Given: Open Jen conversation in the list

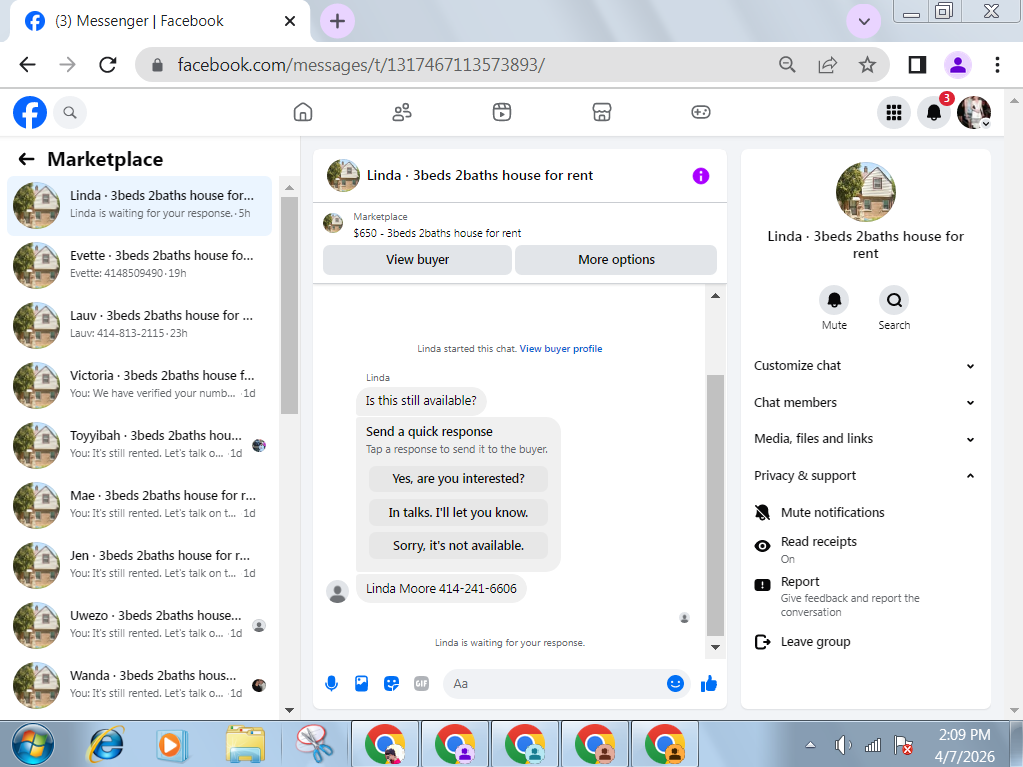Looking at the screenshot, I should click(x=140, y=565).
